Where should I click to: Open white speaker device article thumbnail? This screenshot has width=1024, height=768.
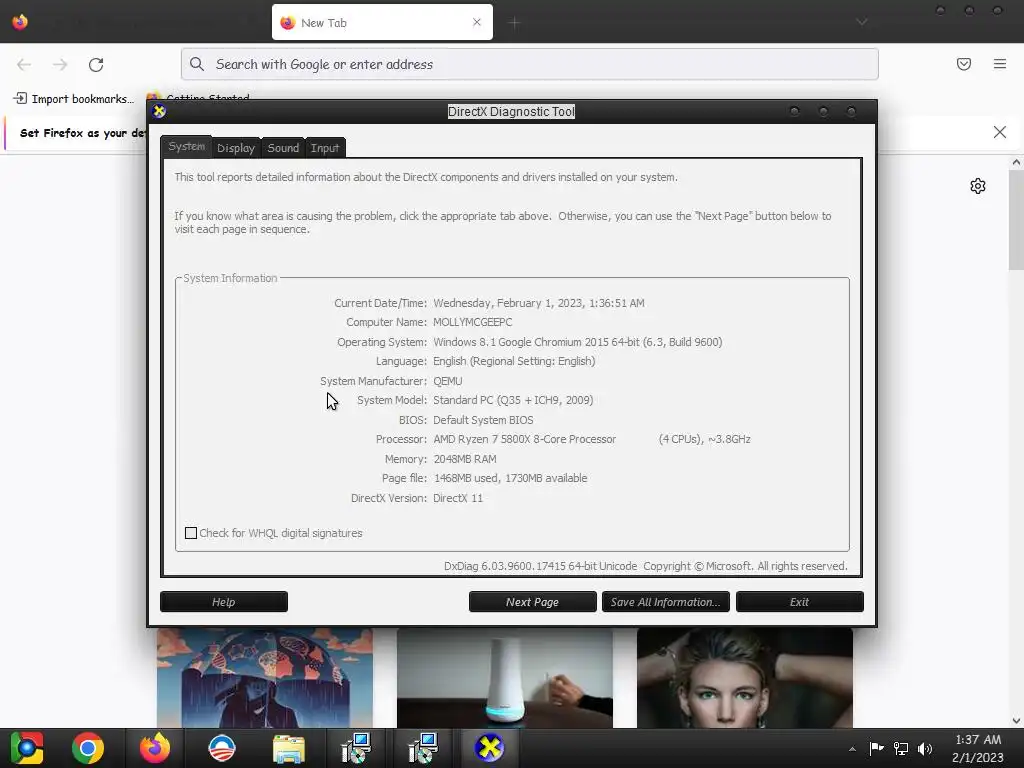pyautogui.click(x=505, y=678)
